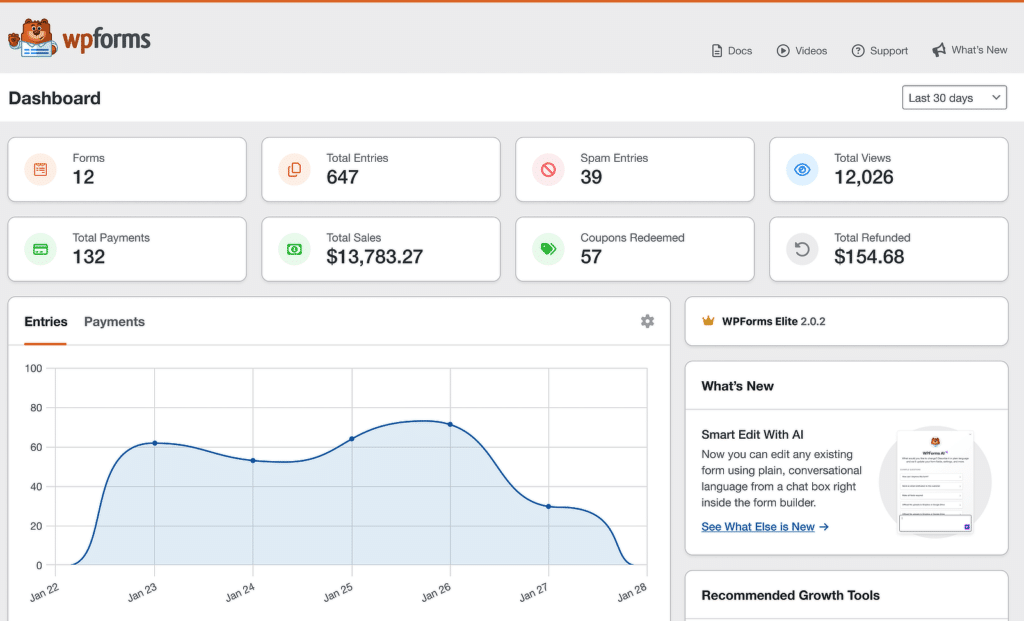This screenshot has width=1024, height=621.
Task: Click the Total Payments card icon
Action: click(40, 249)
